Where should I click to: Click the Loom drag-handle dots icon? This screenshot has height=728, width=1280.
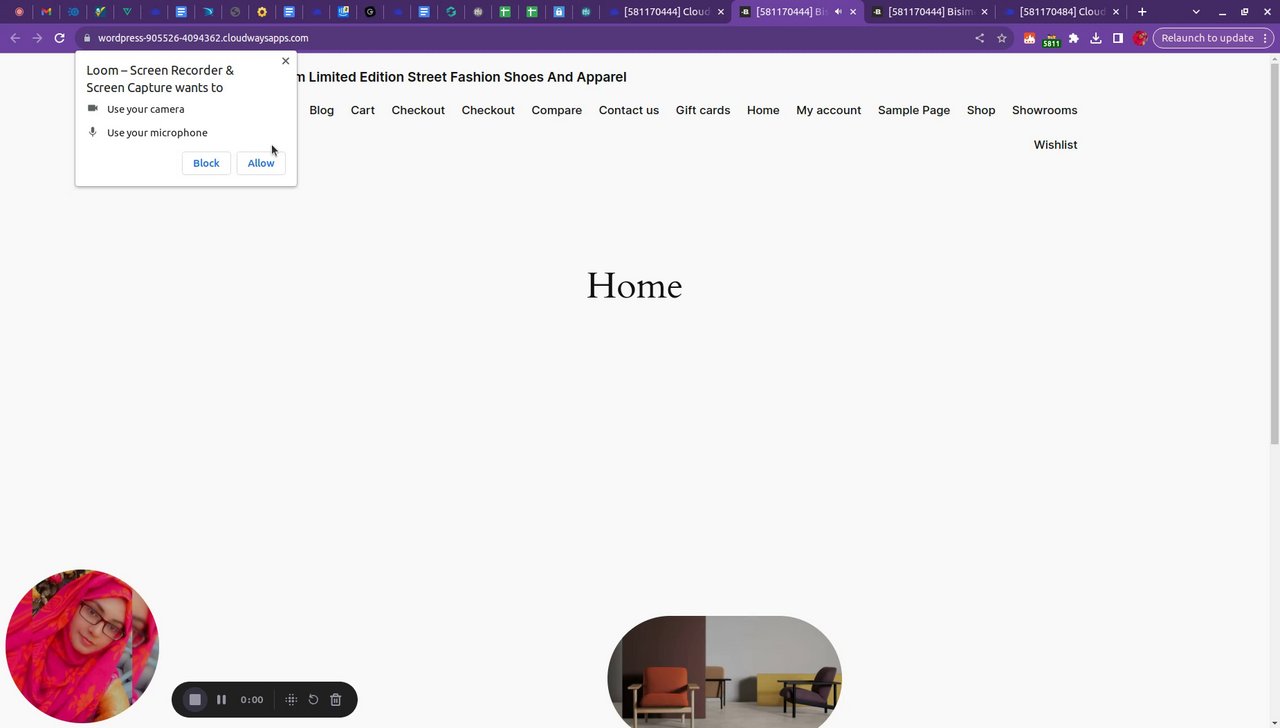pos(291,700)
